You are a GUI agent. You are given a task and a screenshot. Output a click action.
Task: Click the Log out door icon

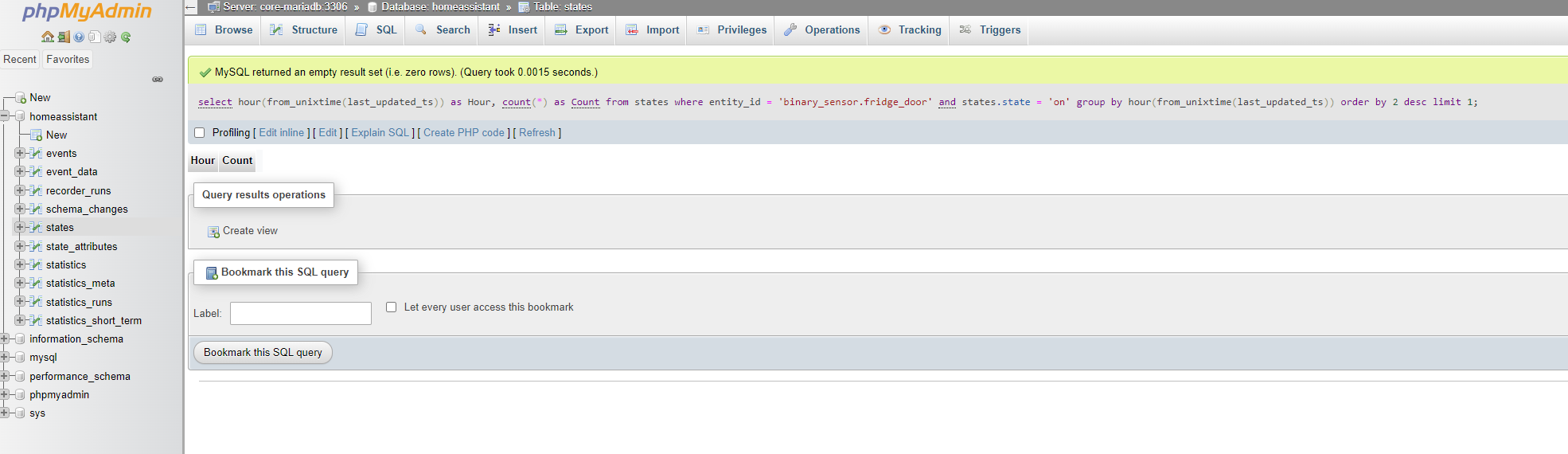tap(64, 37)
